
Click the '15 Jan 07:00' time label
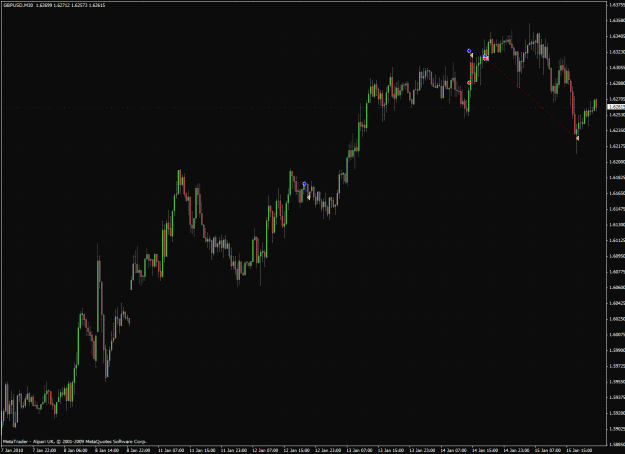pyautogui.click(x=548, y=450)
